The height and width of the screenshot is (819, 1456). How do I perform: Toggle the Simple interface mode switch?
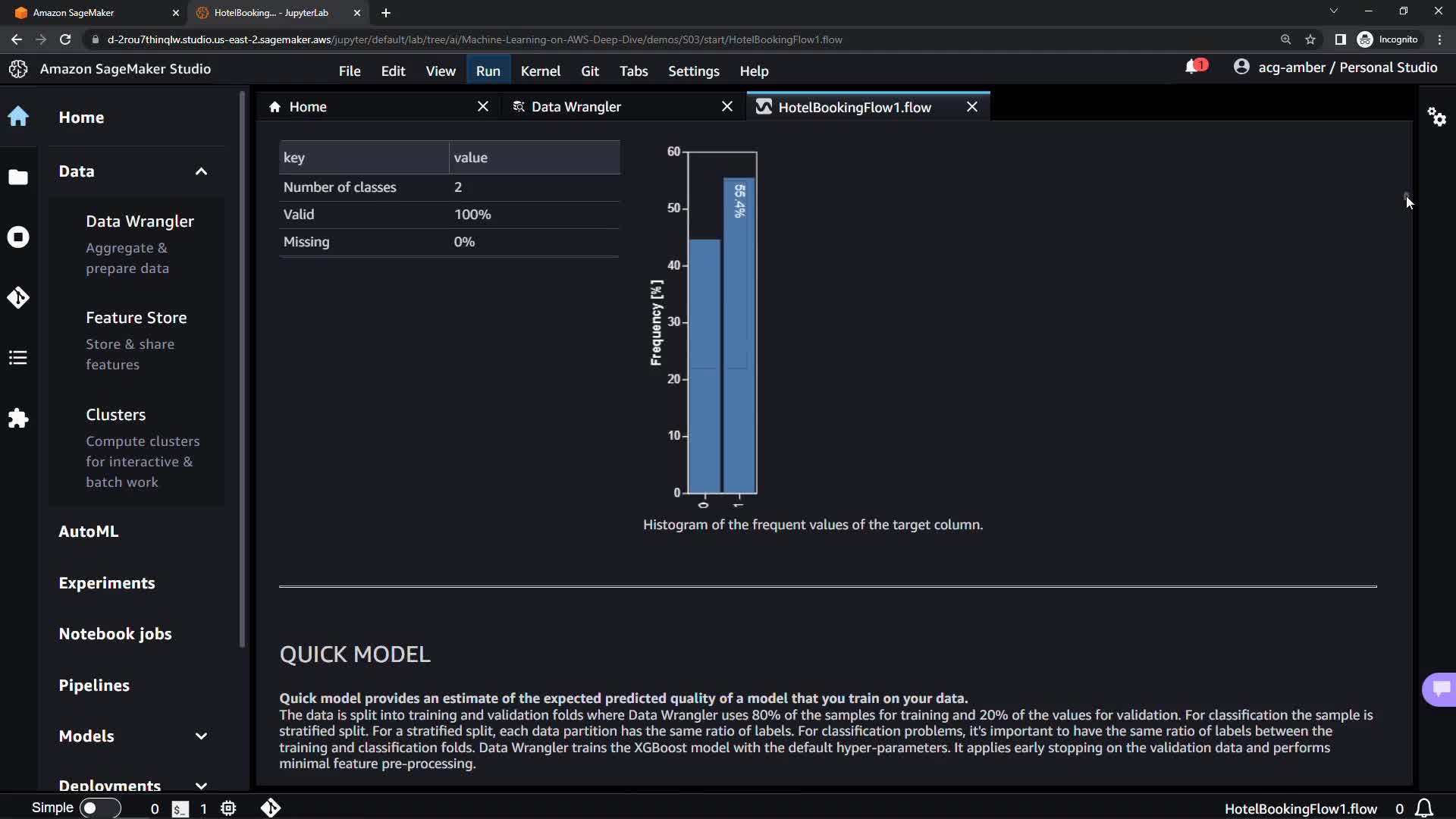point(99,808)
